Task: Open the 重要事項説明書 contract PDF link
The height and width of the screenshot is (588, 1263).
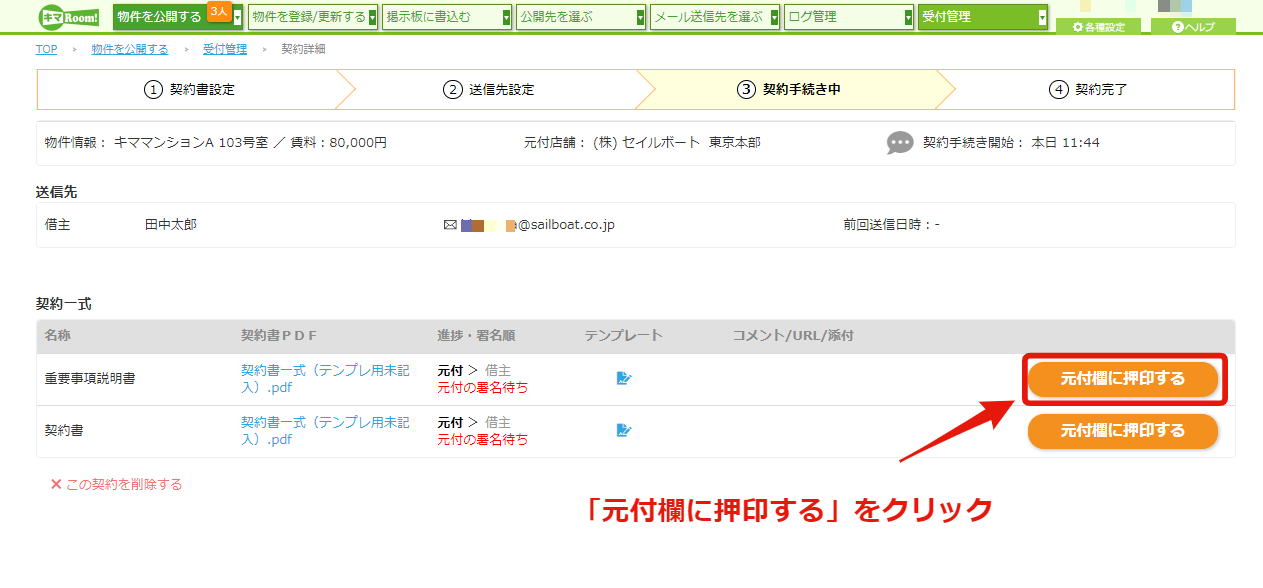Action: tap(325, 378)
